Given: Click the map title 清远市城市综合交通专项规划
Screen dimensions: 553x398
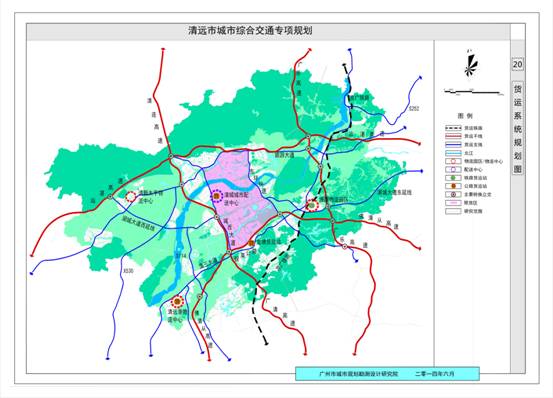Looking at the screenshot, I should 250,30.
